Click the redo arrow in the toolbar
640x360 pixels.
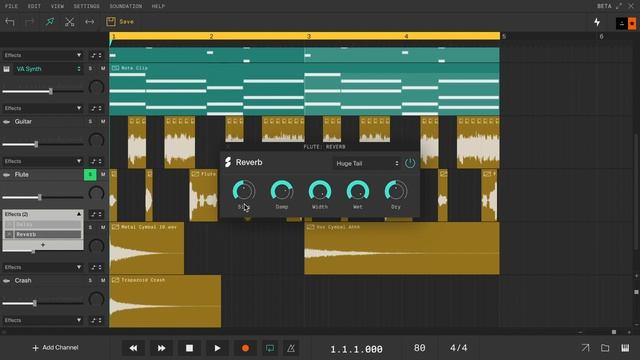pos(29,22)
